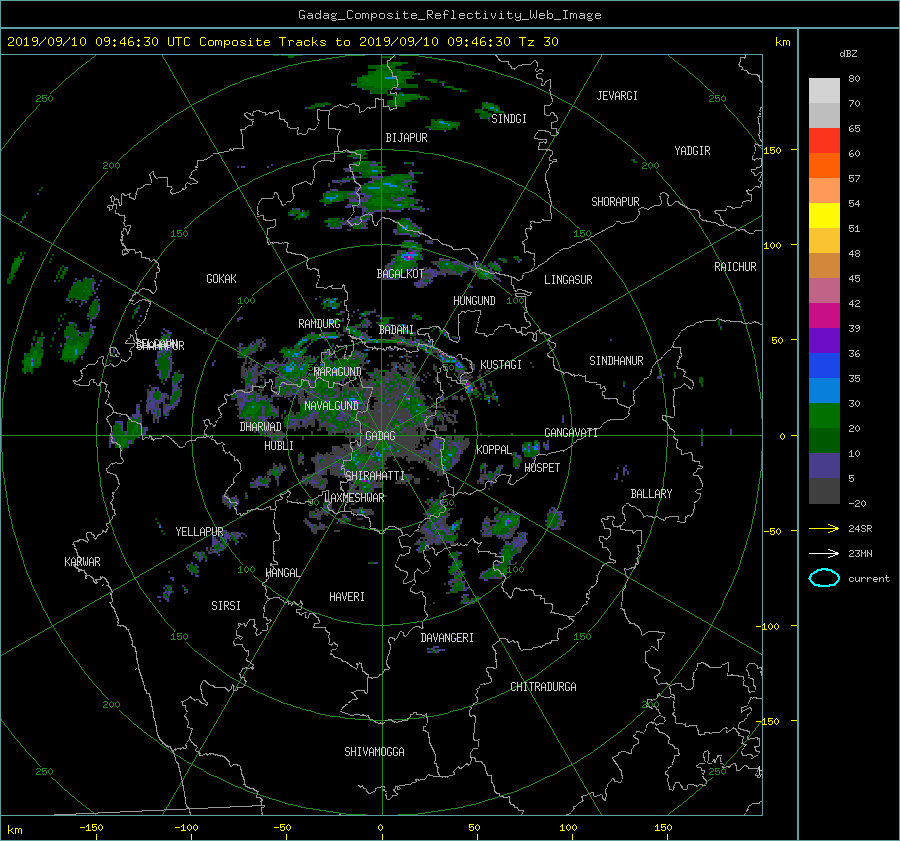Click the NAVALGUND label
Viewport: 900px width, 841px height.
[331, 406]
